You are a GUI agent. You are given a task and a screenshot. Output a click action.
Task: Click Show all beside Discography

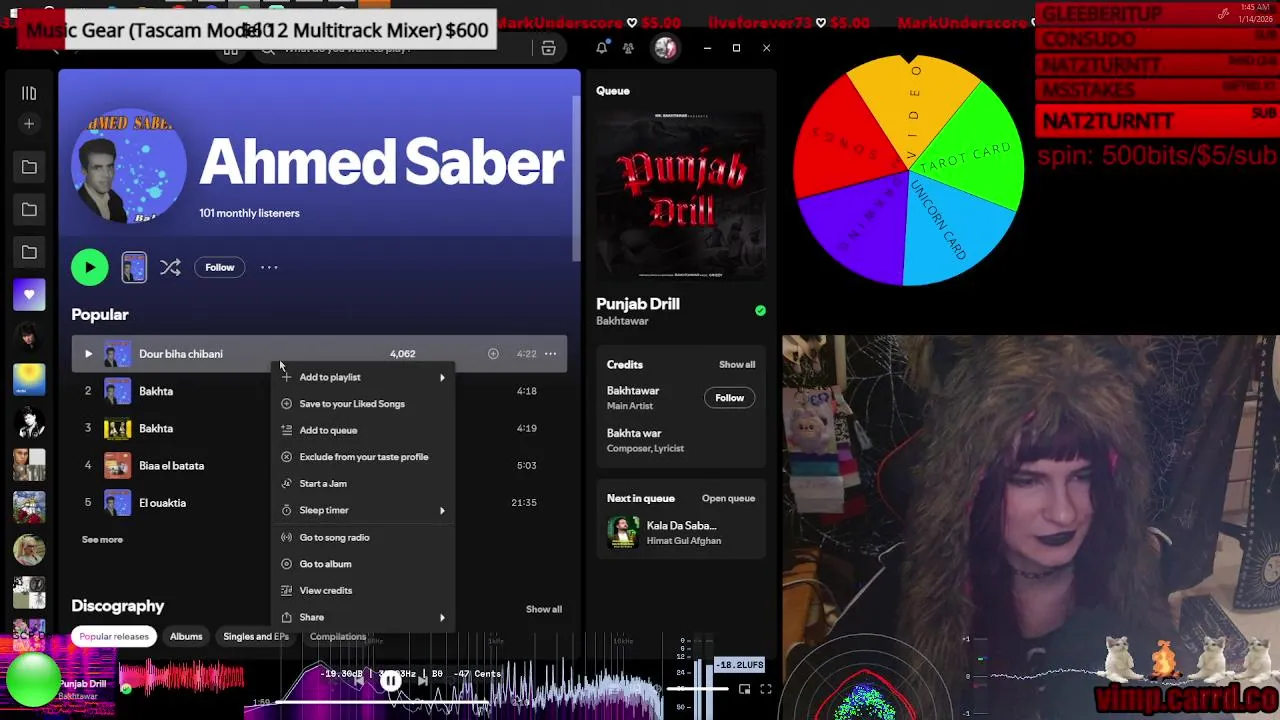coord(544,609)
